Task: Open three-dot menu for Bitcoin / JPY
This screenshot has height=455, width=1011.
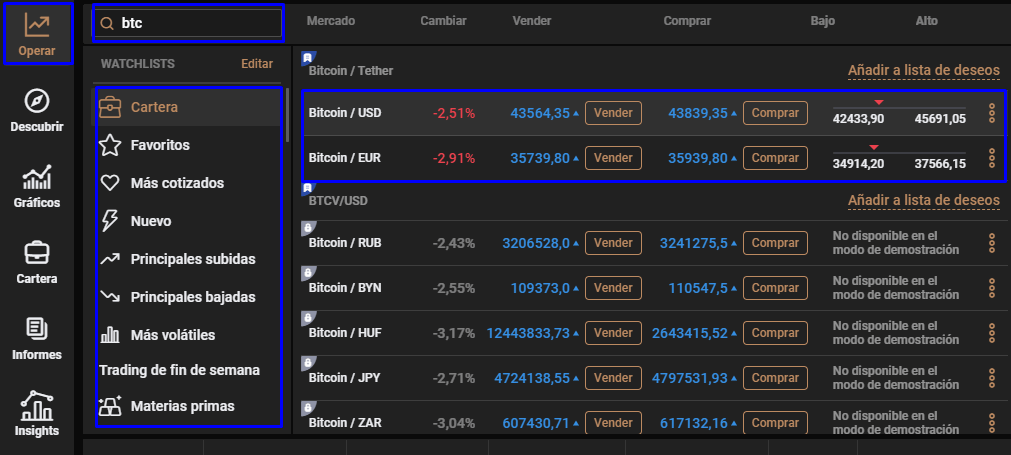Action: pos(991,379)
